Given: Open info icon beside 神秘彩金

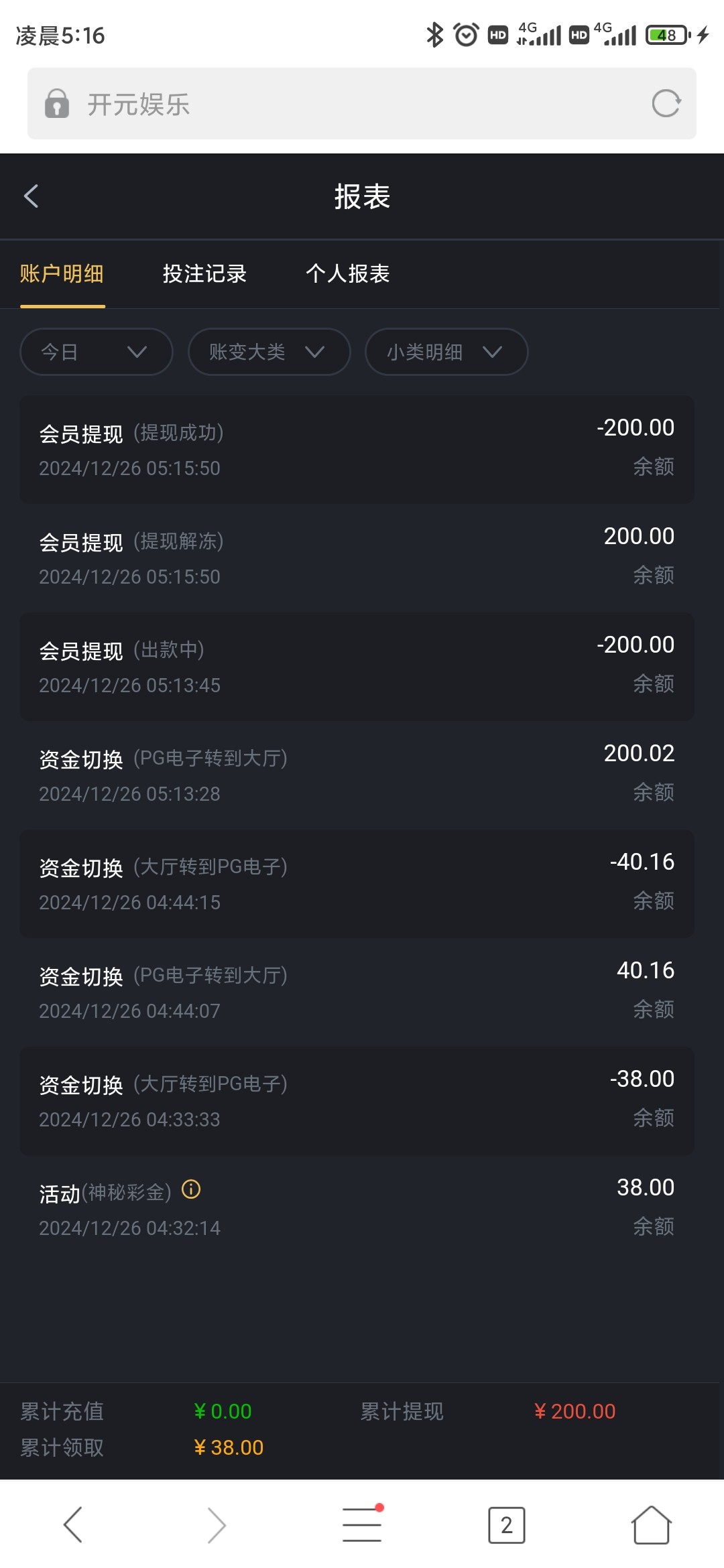Looking at the screenshot, I should (191, 1189).
